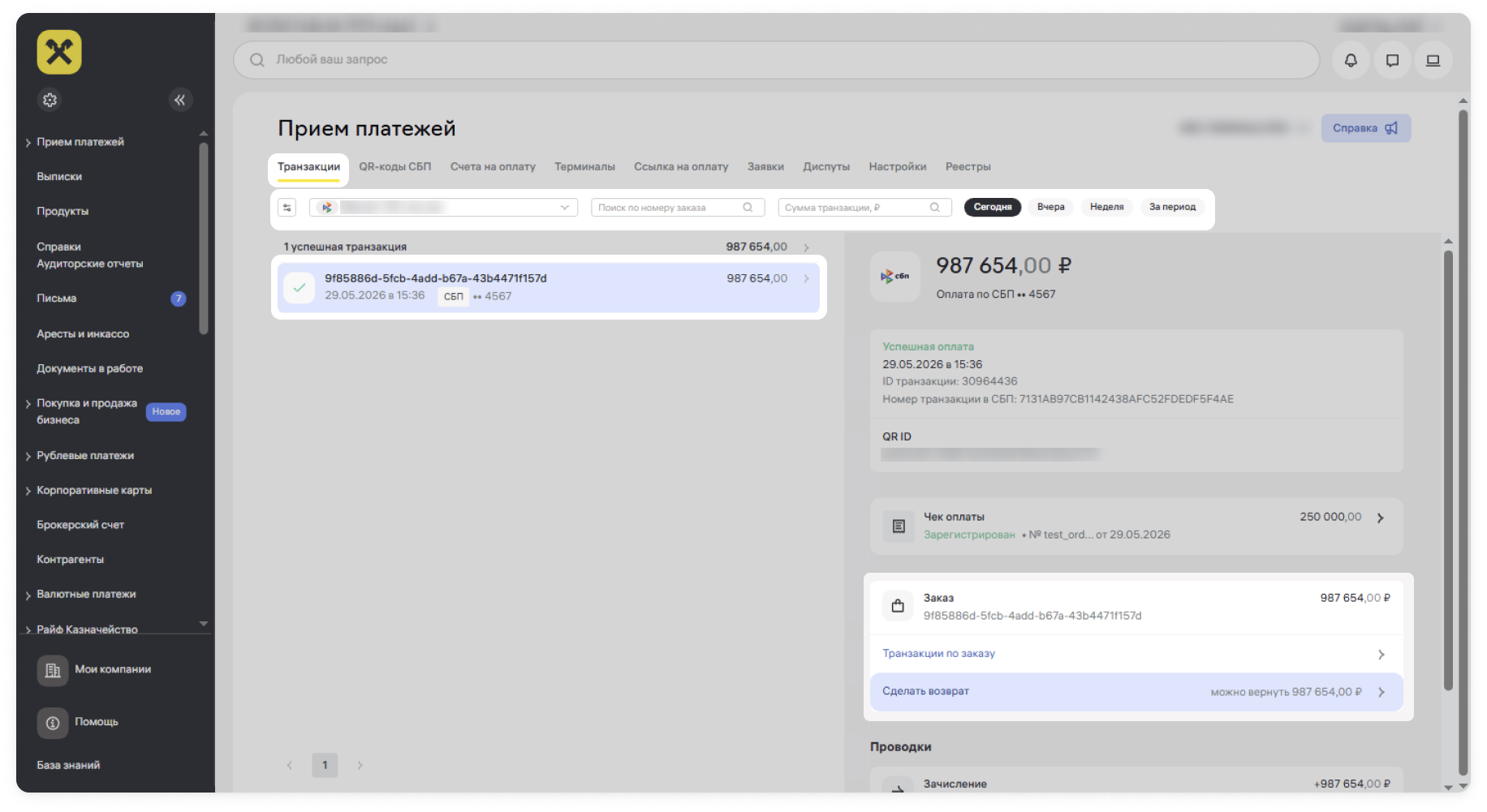Select the Вчера period filter
The image size is (1487, 812).
(x=1050, y=207)
